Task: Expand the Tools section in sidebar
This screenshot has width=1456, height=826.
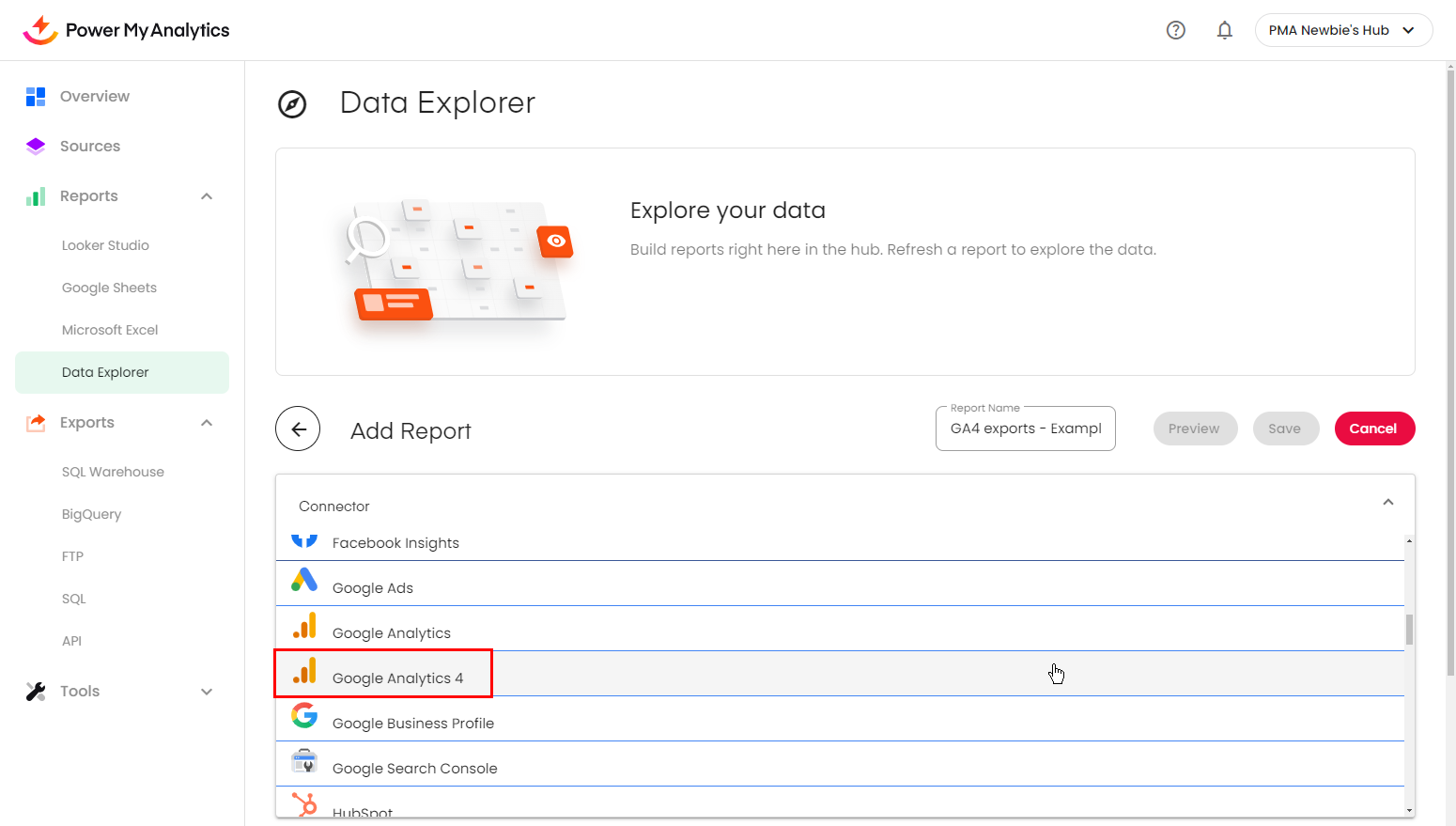Action: tap(207, 692)
